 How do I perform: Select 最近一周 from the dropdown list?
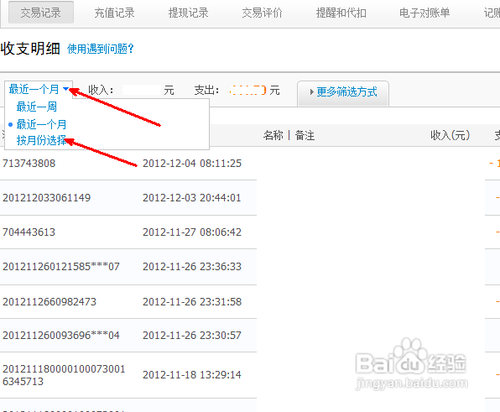[37, 107]
